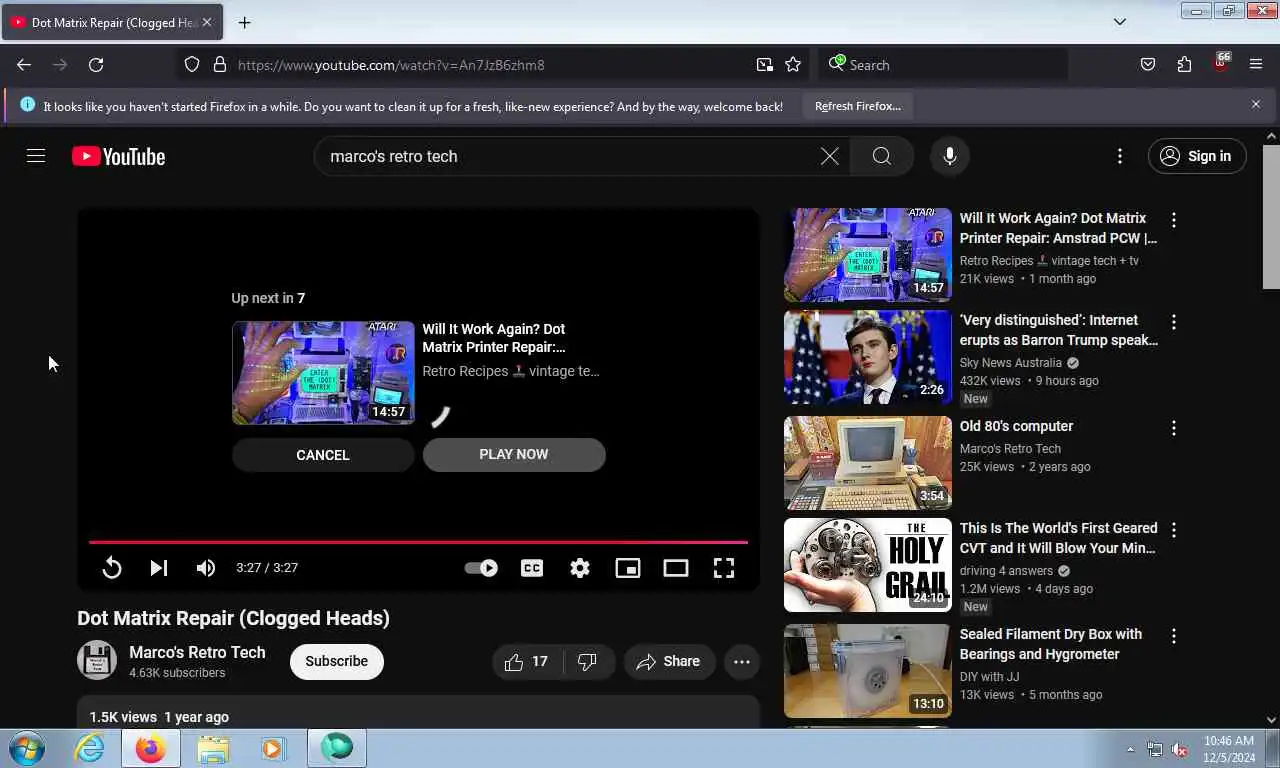Dislike this video
This screenshot has width=1280, height=768.
588,661
